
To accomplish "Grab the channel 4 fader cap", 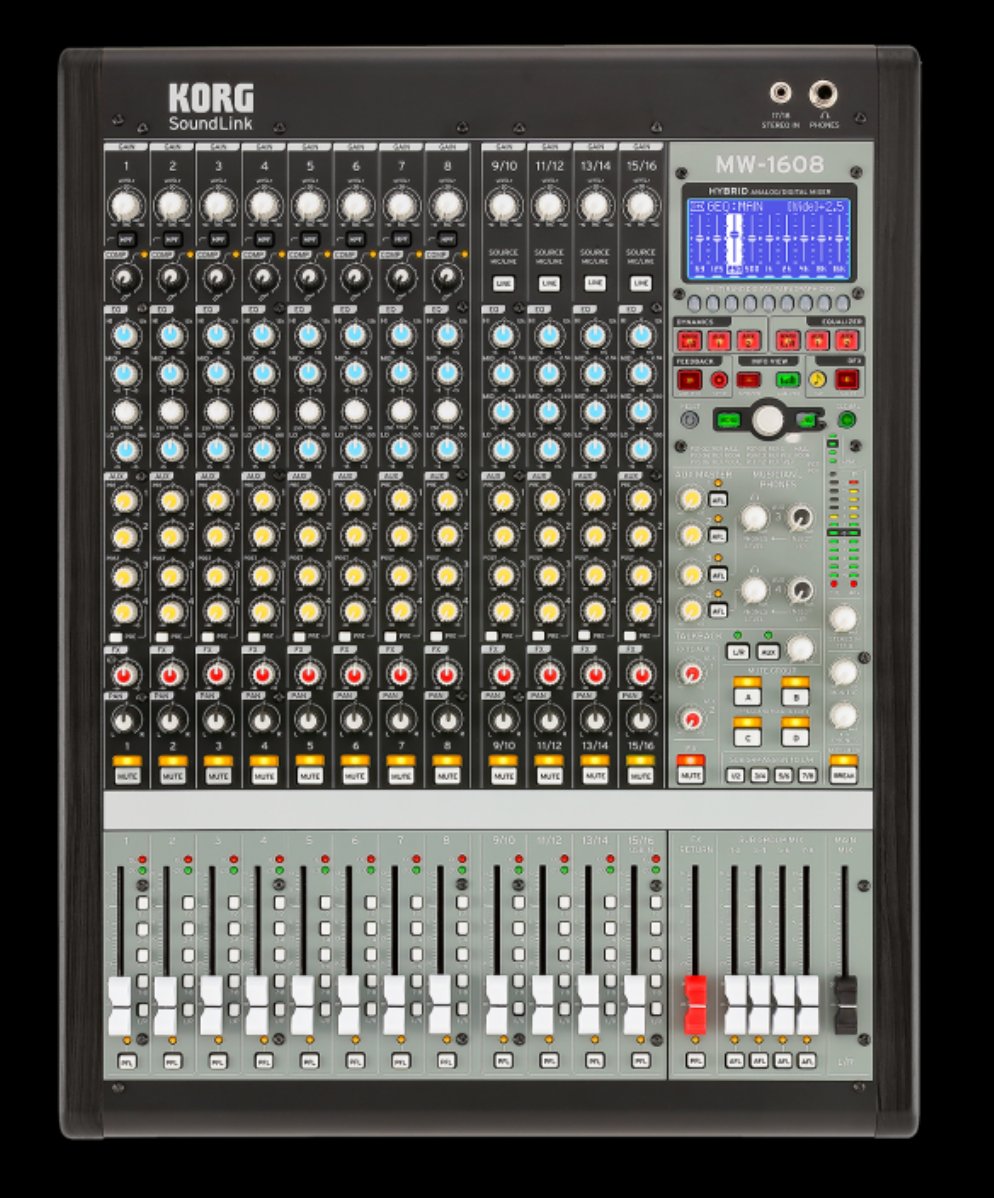I will pos(257,1005).
